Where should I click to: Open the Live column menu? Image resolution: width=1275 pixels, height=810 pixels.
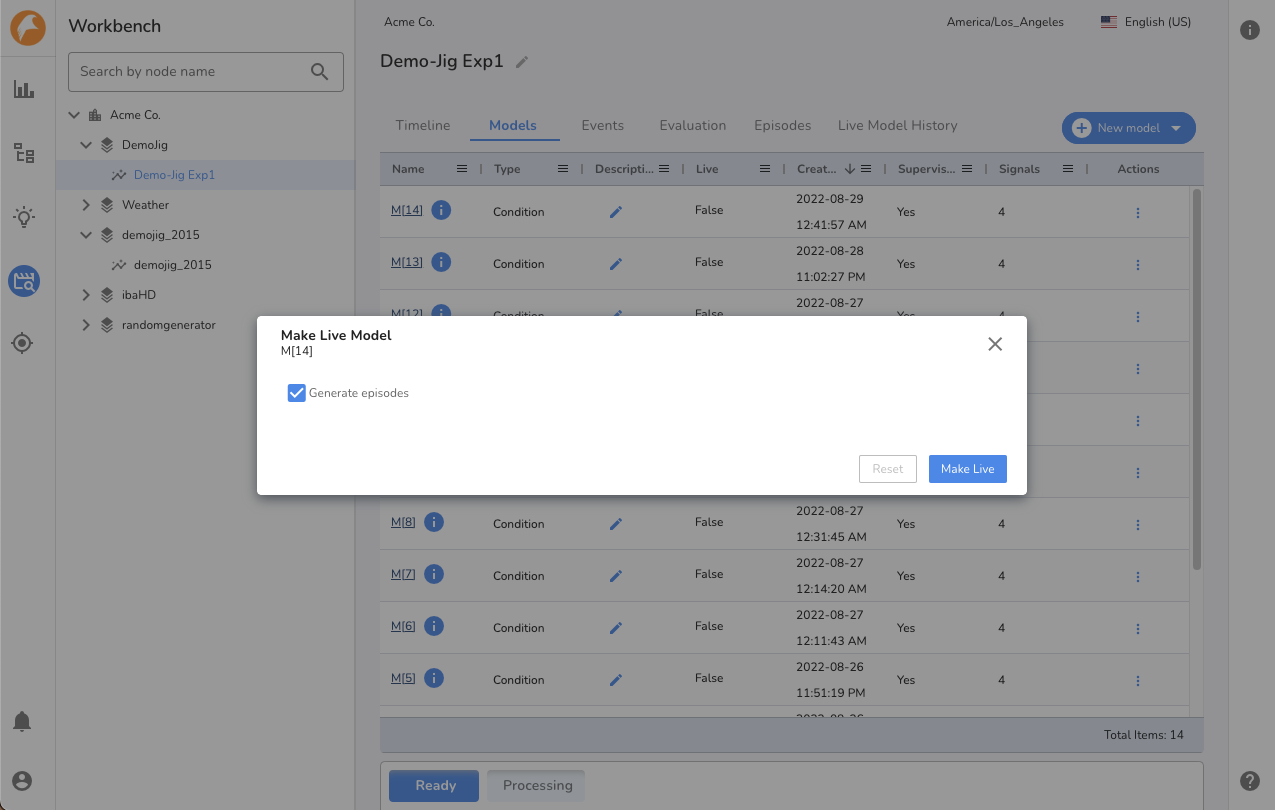click(765, 169)
